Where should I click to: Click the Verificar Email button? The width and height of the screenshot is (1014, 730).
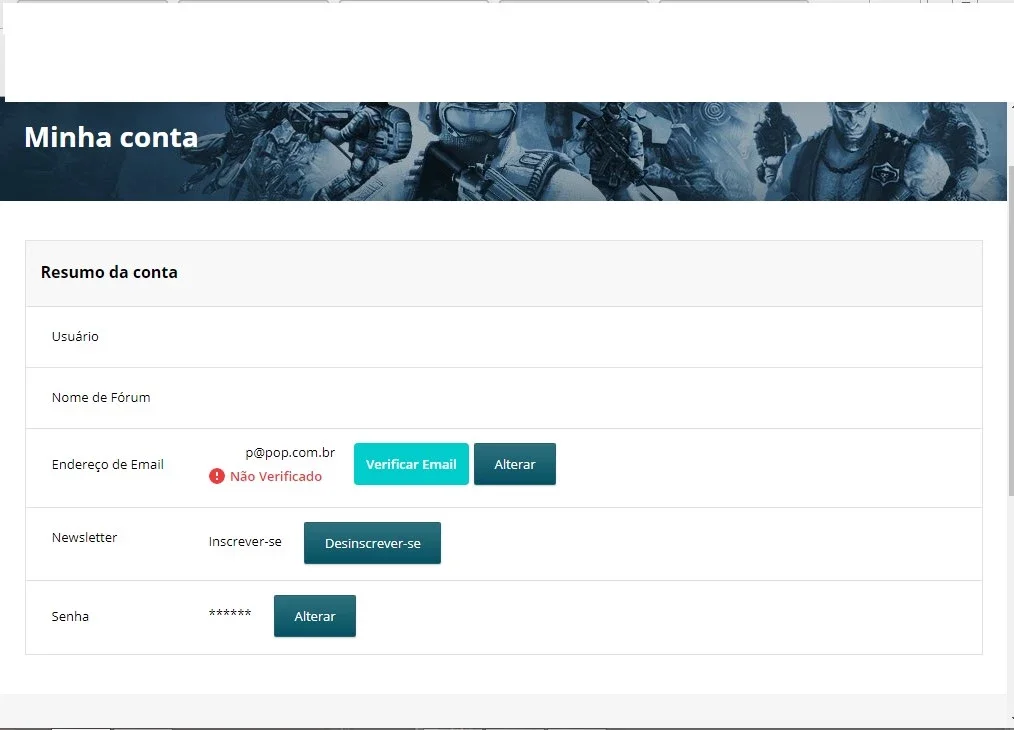(x=411, y=464)
